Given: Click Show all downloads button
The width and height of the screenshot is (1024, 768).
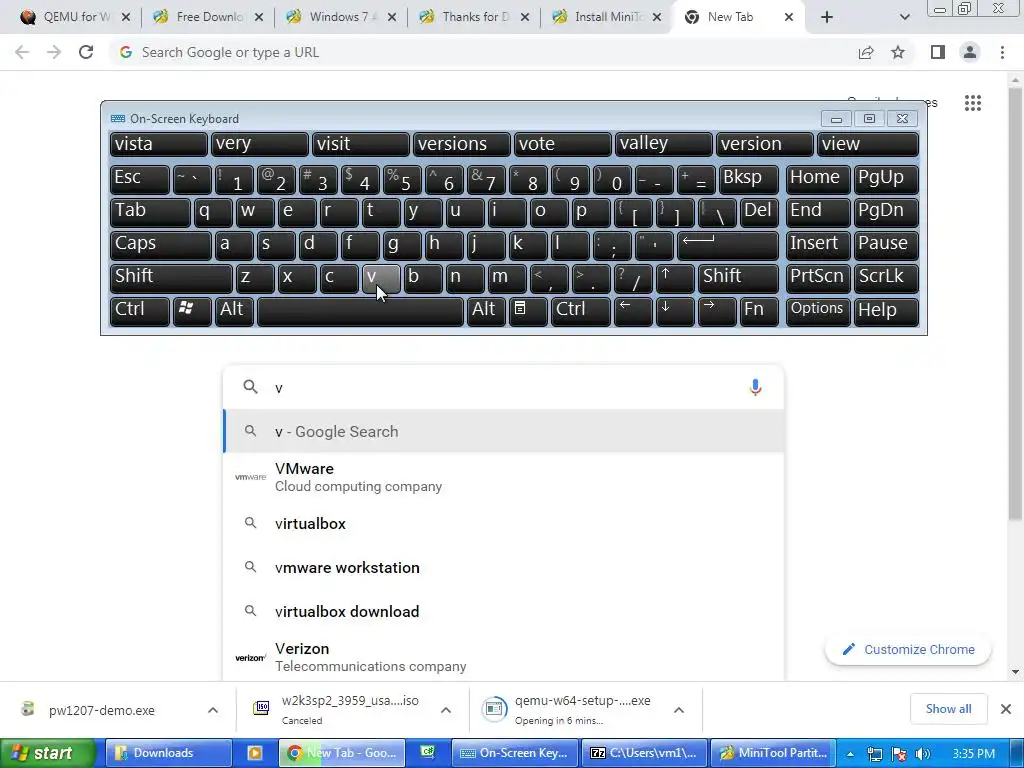Looking at the screenshot, I should tap(948, 709).
